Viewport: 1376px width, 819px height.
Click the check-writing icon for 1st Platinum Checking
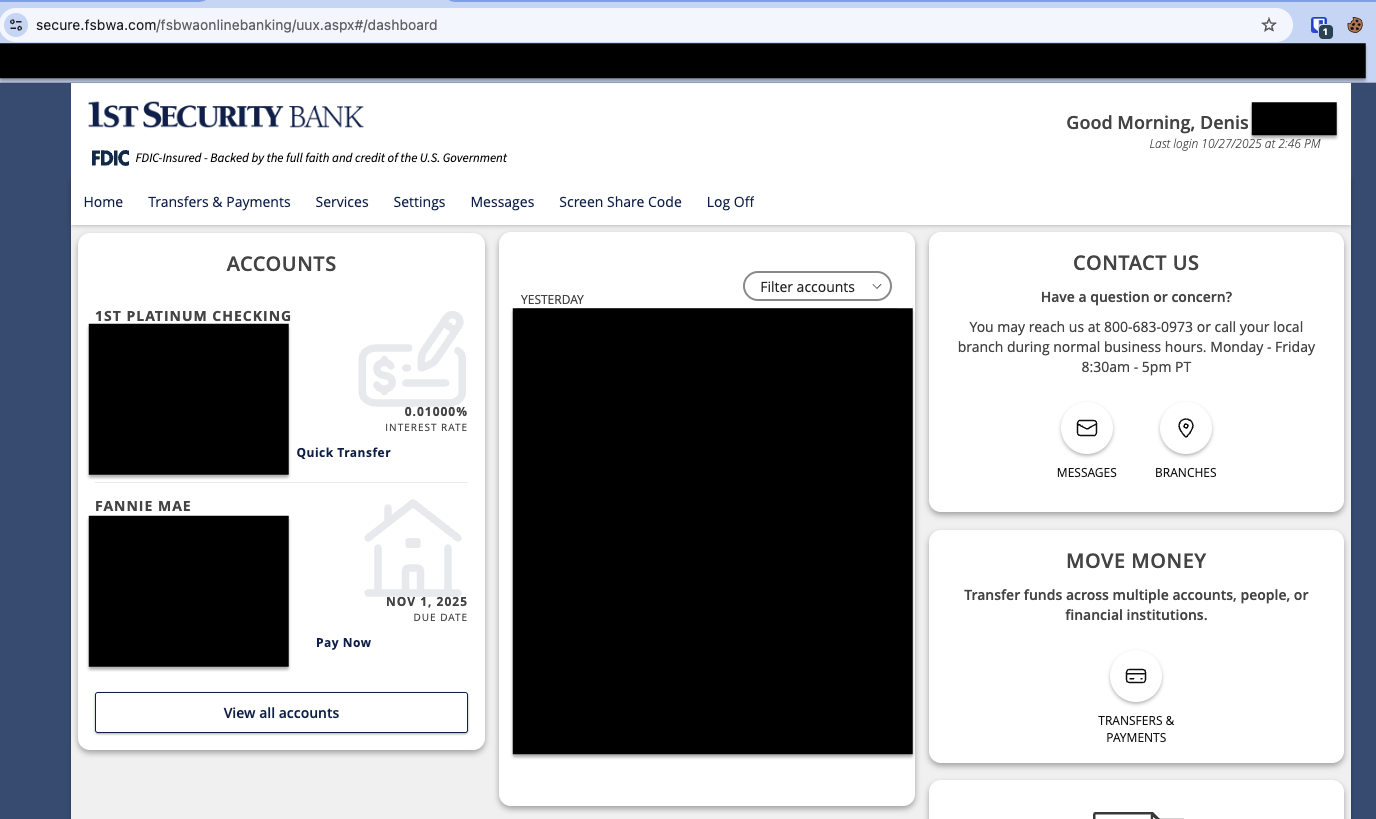tap(412, 360)
